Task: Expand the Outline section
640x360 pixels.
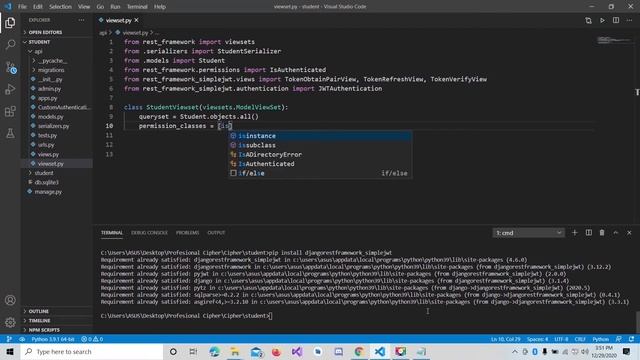Action: point(38,311)
